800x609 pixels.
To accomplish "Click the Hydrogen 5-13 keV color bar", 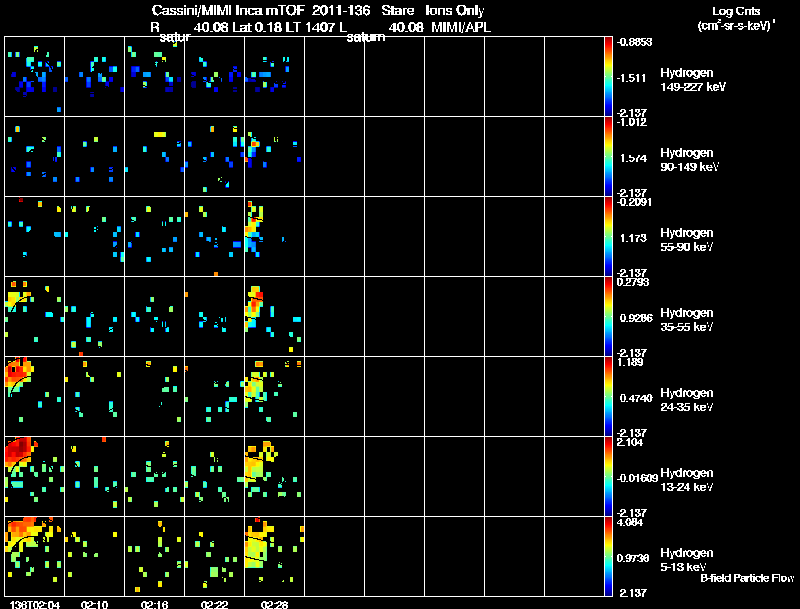I will click(608, 556).
